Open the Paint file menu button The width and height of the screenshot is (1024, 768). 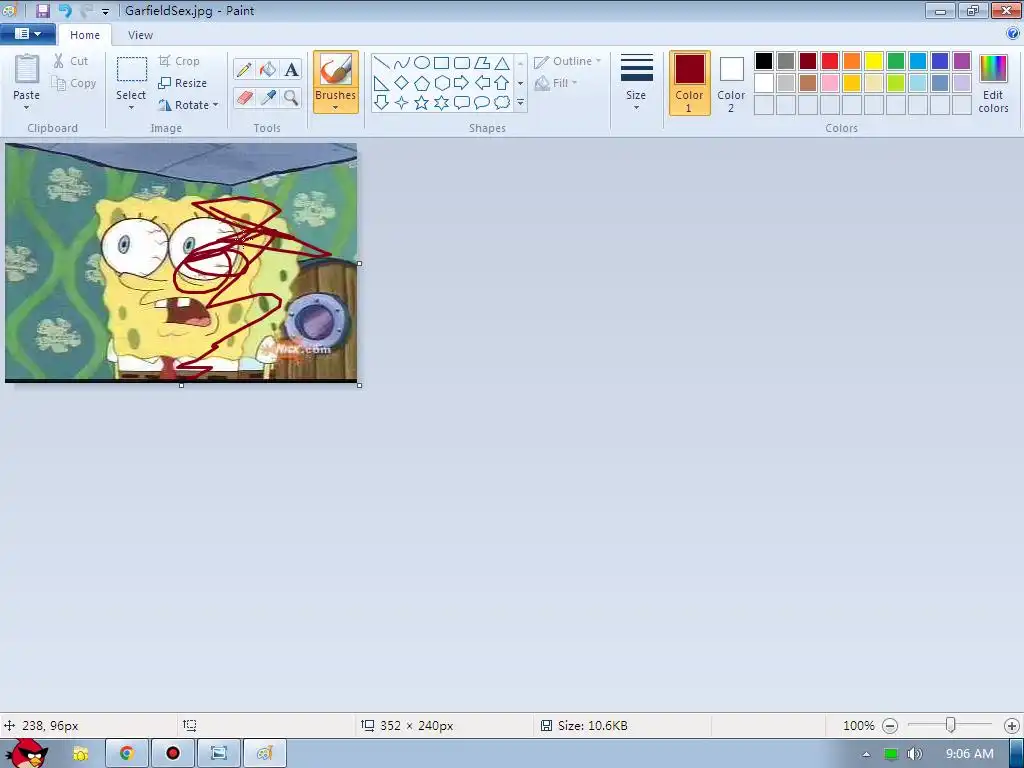click(28, 34)
